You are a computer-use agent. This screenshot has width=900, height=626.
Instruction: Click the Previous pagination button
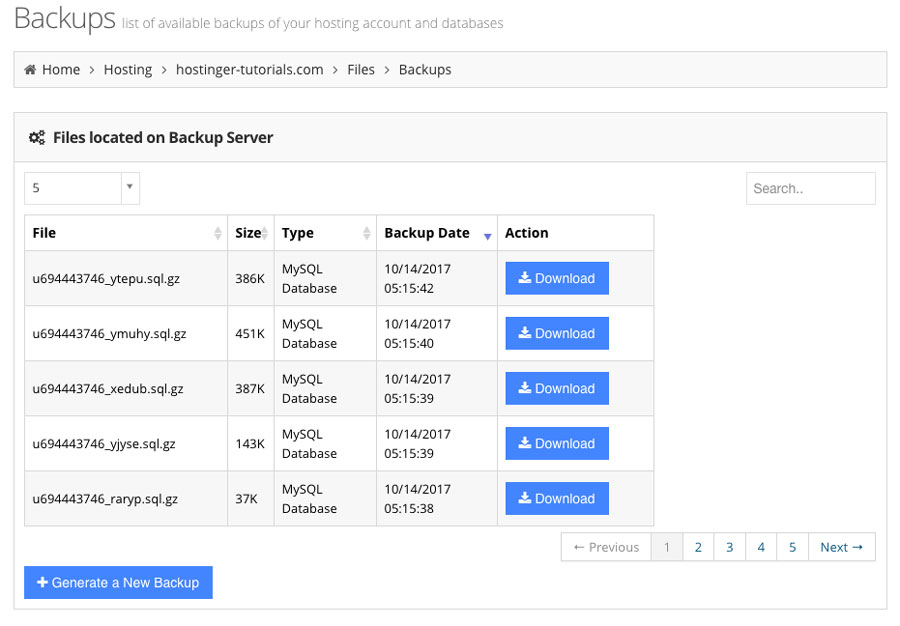(x=606, y=547)
